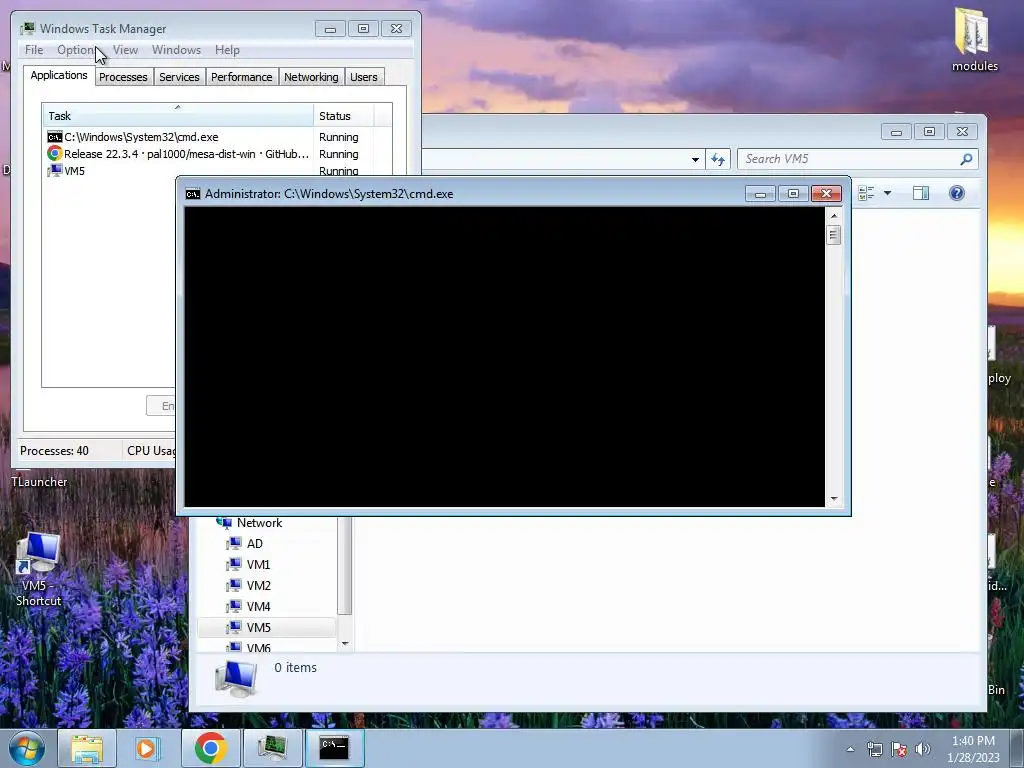This screenshot has height=768, width=1024.
Task: Open the Explorer address bar history dropdown
Action: tap(695, 159)
